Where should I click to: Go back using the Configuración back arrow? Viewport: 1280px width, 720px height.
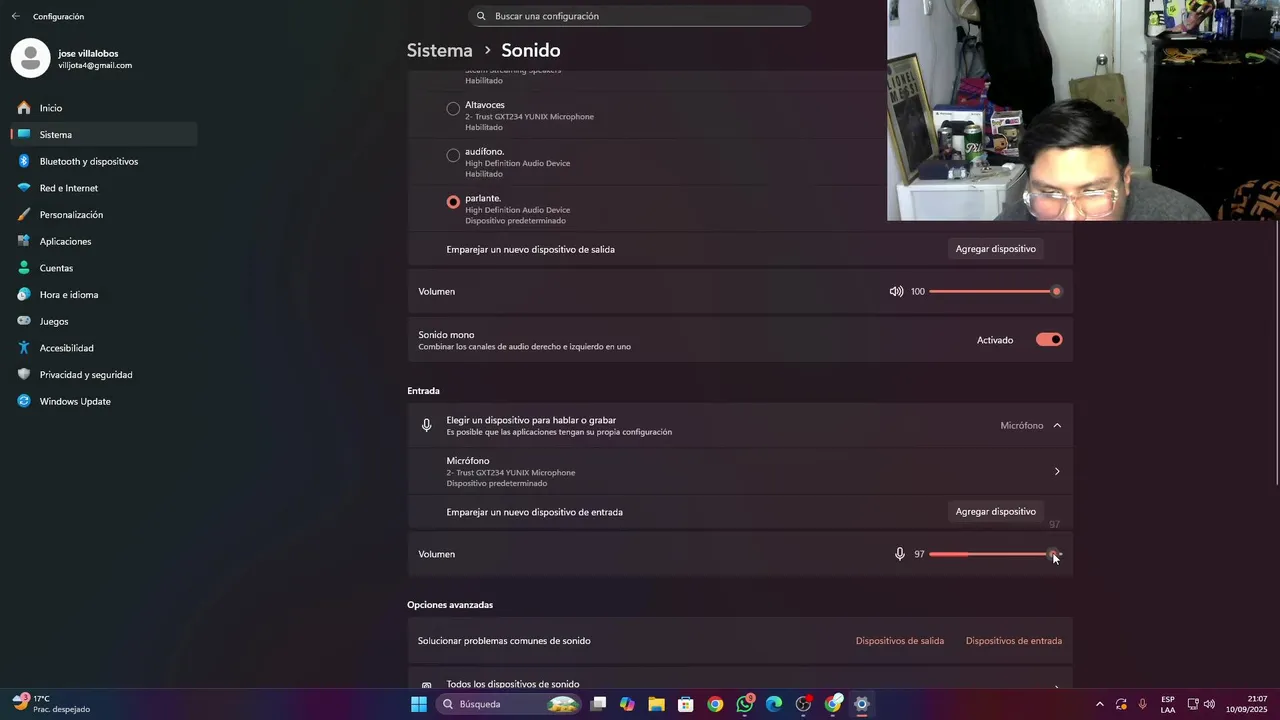[x=15, y=16]
